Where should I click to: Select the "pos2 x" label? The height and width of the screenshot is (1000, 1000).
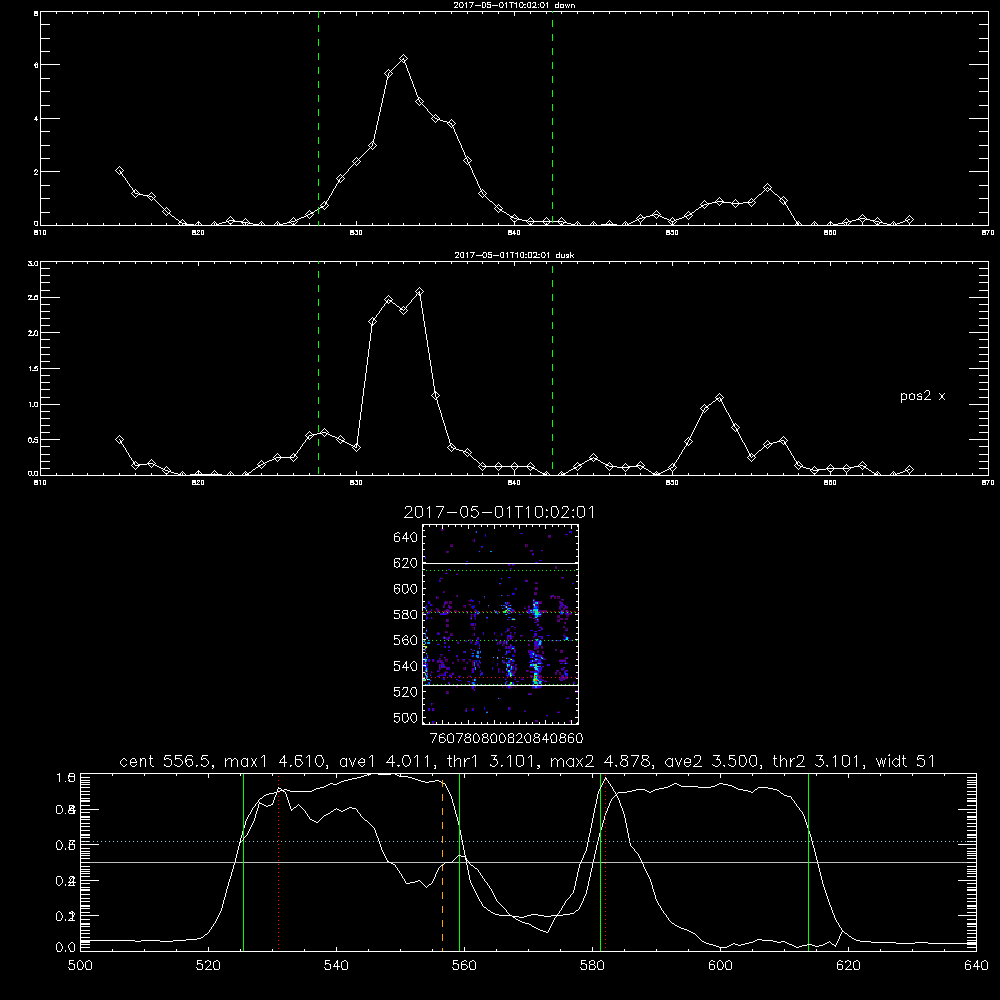tap(922, 396)
